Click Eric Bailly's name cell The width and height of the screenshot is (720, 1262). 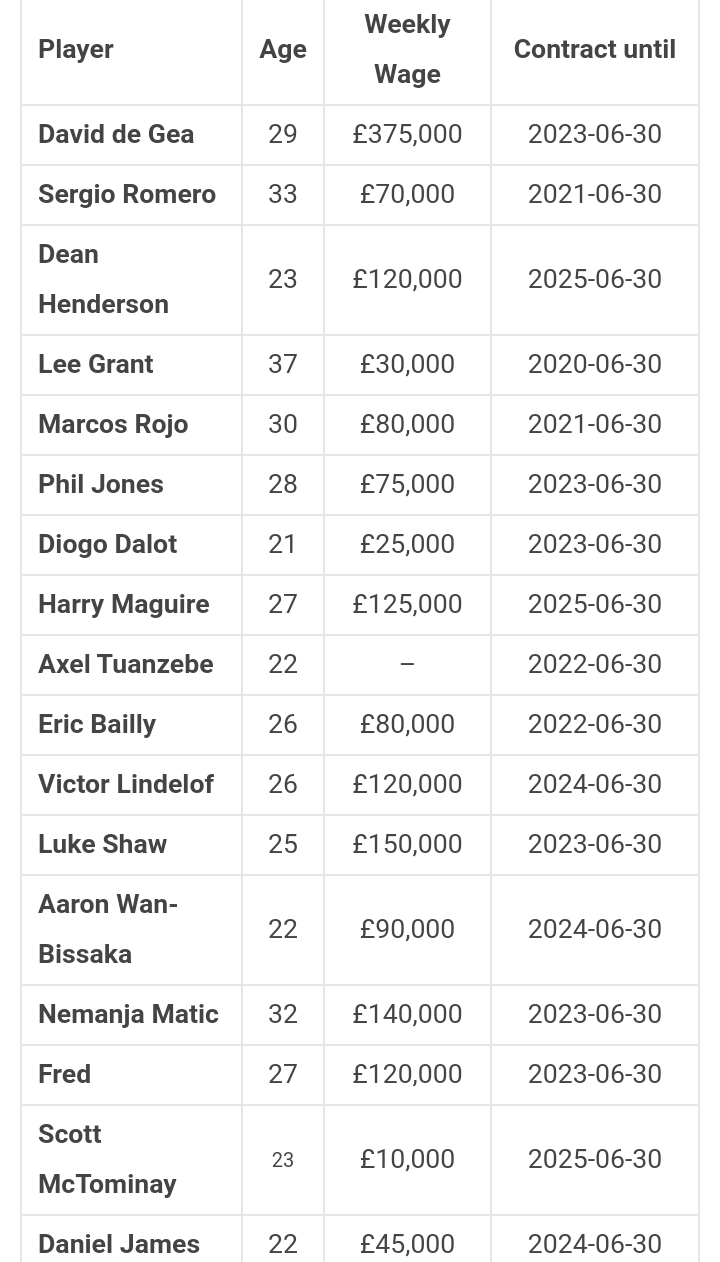[x=97, y=724]
